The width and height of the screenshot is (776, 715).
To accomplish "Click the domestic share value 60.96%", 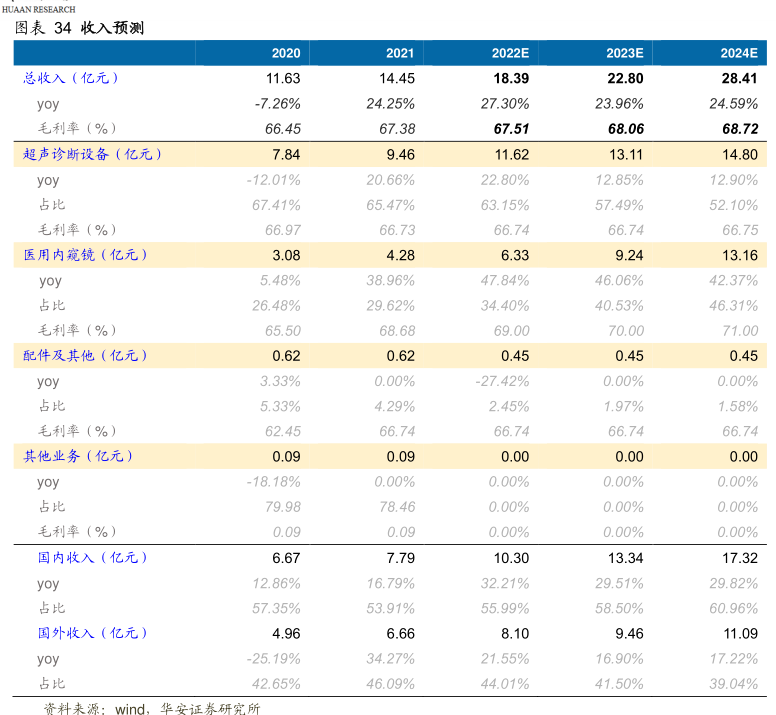I will (733, 609).
